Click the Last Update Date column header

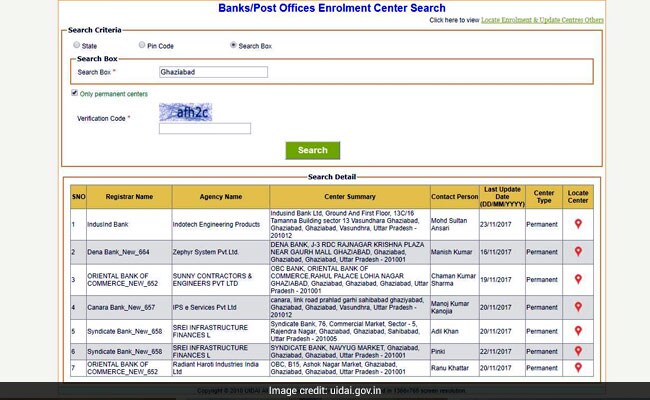pos(502,197)
